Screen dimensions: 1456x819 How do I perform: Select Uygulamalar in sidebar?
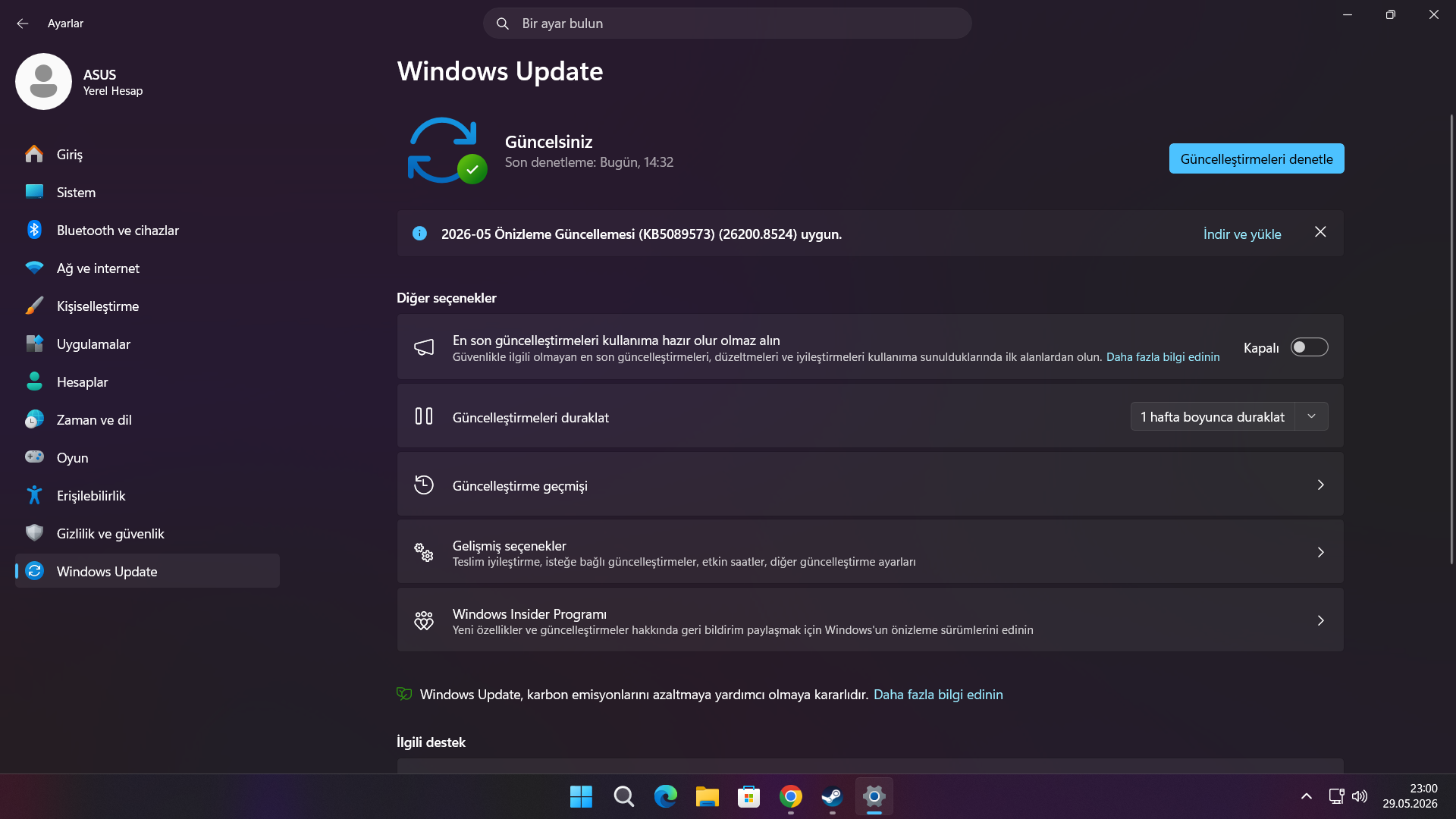point(147,344)
